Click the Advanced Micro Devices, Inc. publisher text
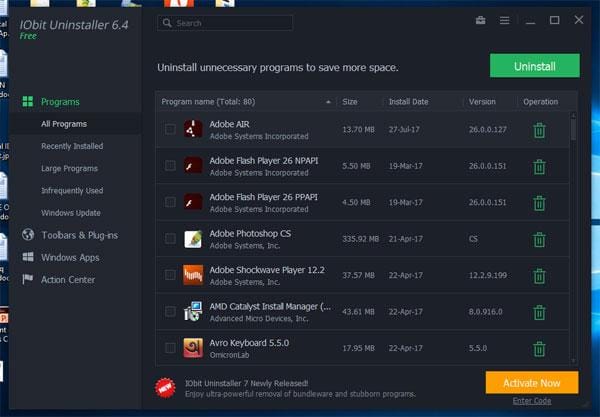 259,318
